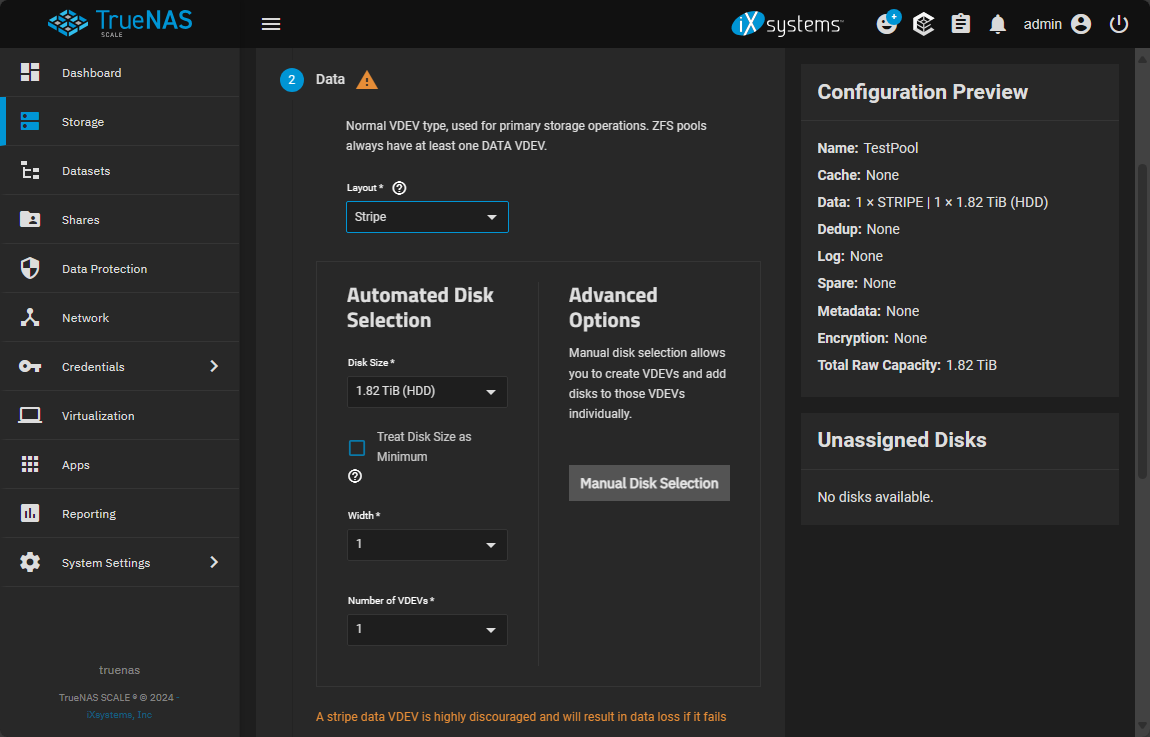Click the hamburger menu icon
The image size is (1150, 737).
coord(271,24)
